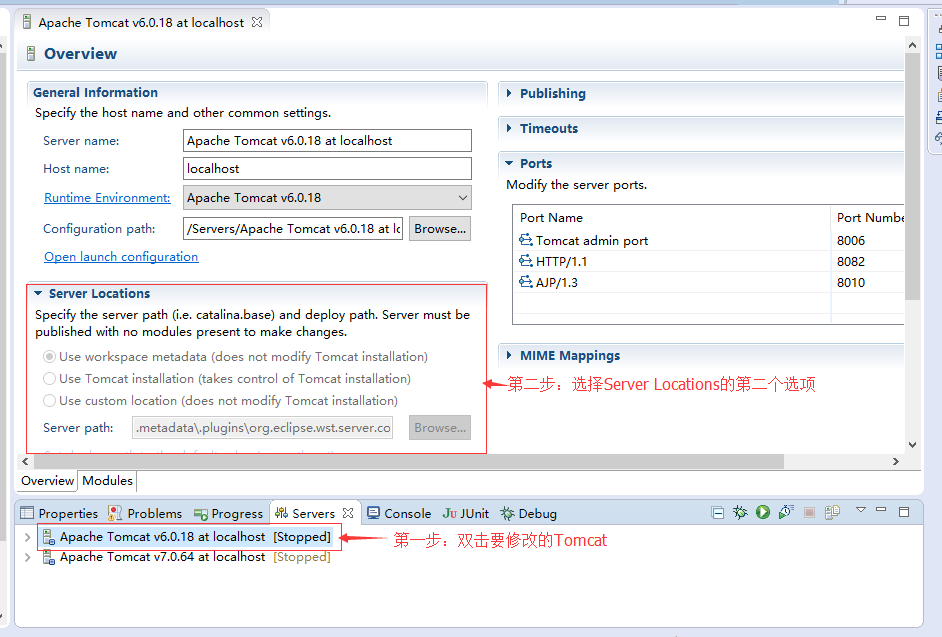Viewport: 942px width, 637px height.
Task: Click the editor horizontal scrollbar thumb
Action: [409, 462]
